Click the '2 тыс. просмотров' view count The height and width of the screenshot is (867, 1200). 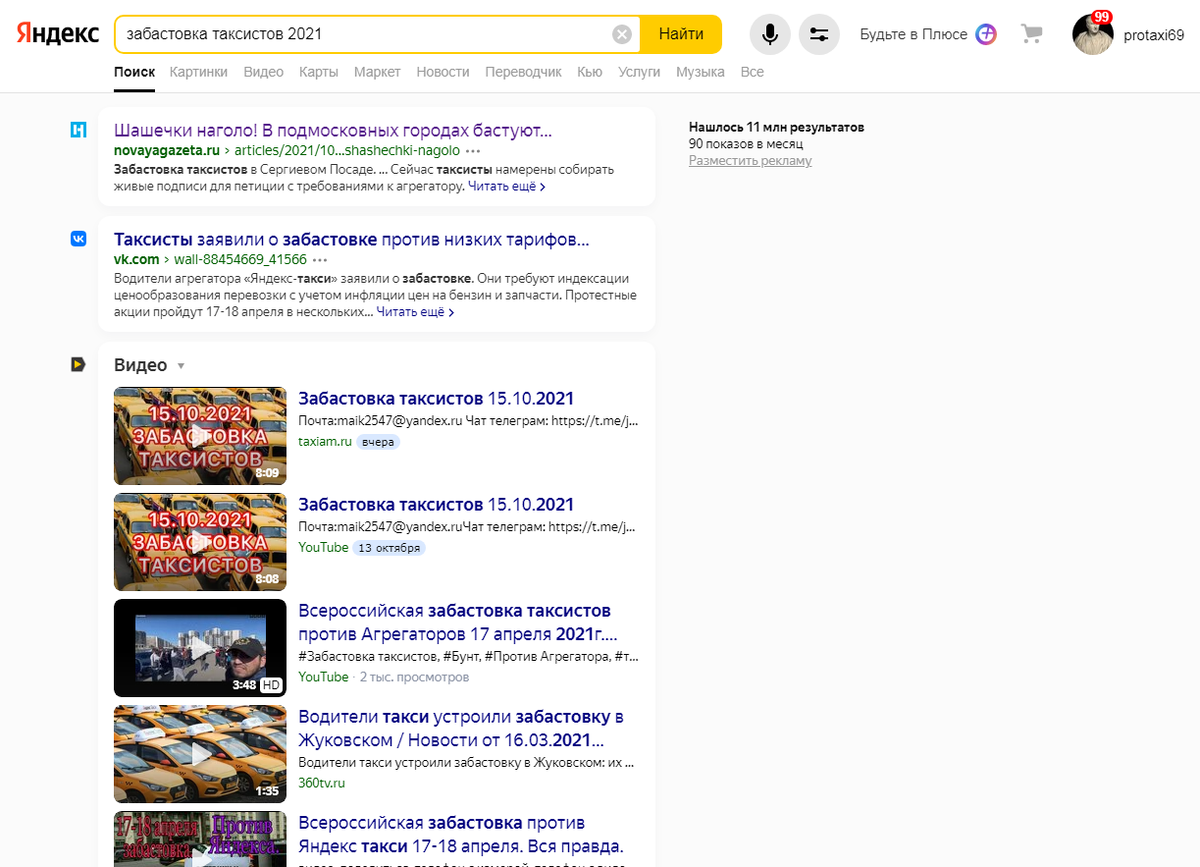tap(414, 677)
